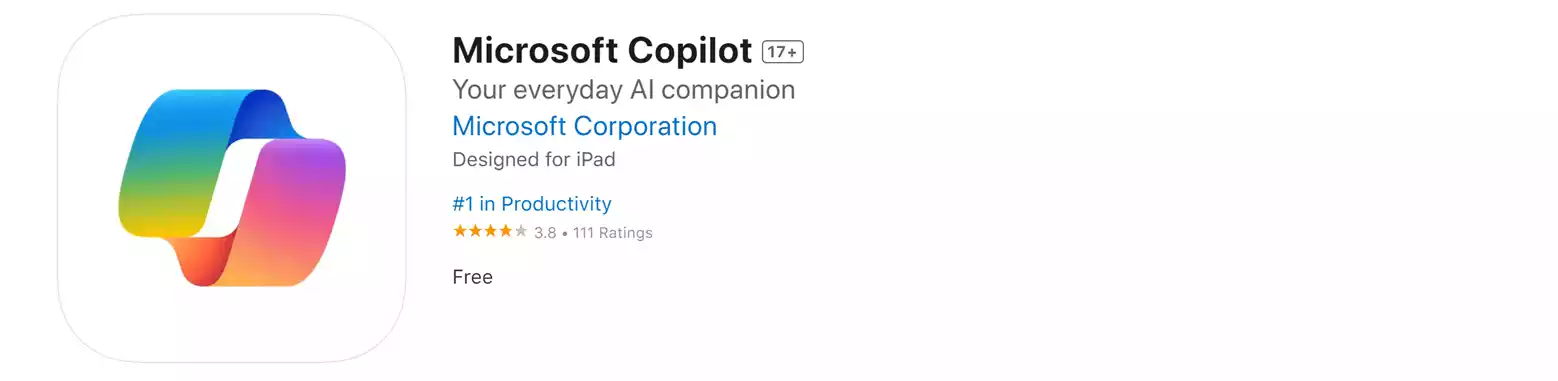Select the Your everyday AI companion subtitle
This screenshot has height=381, width=1558.
623,90
